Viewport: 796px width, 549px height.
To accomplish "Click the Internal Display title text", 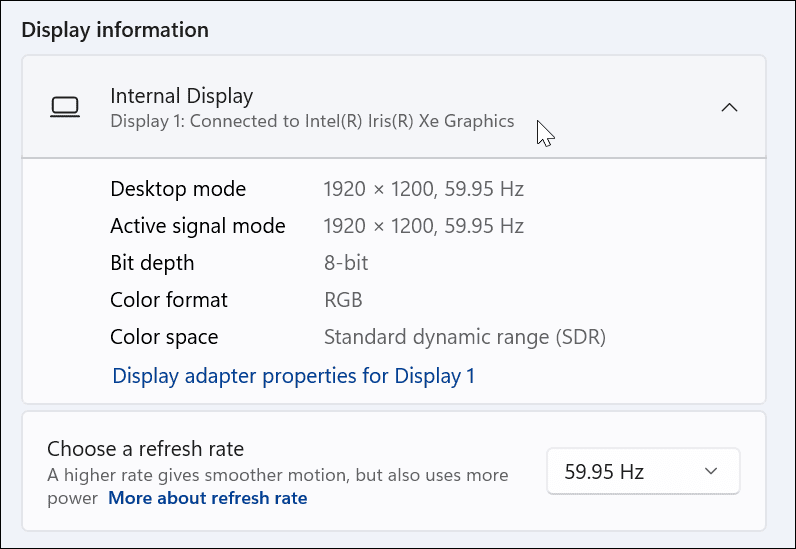I will pos(181,96).
